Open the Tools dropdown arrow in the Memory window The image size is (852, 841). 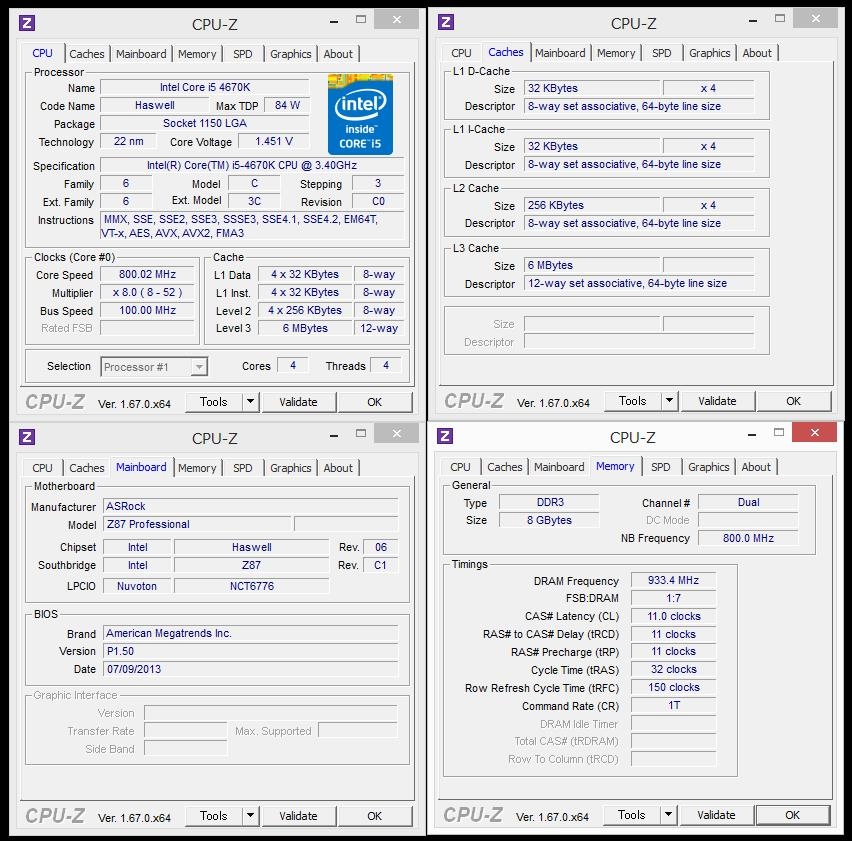668,815
